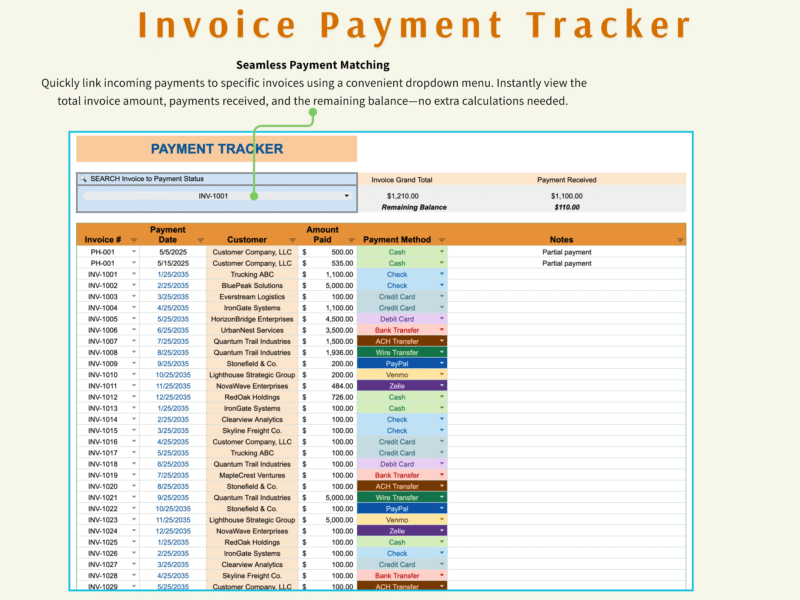800x600 pixels.
Task: Expand invoice dropdown for INV-1005 row
Action: tap(134, 319)
